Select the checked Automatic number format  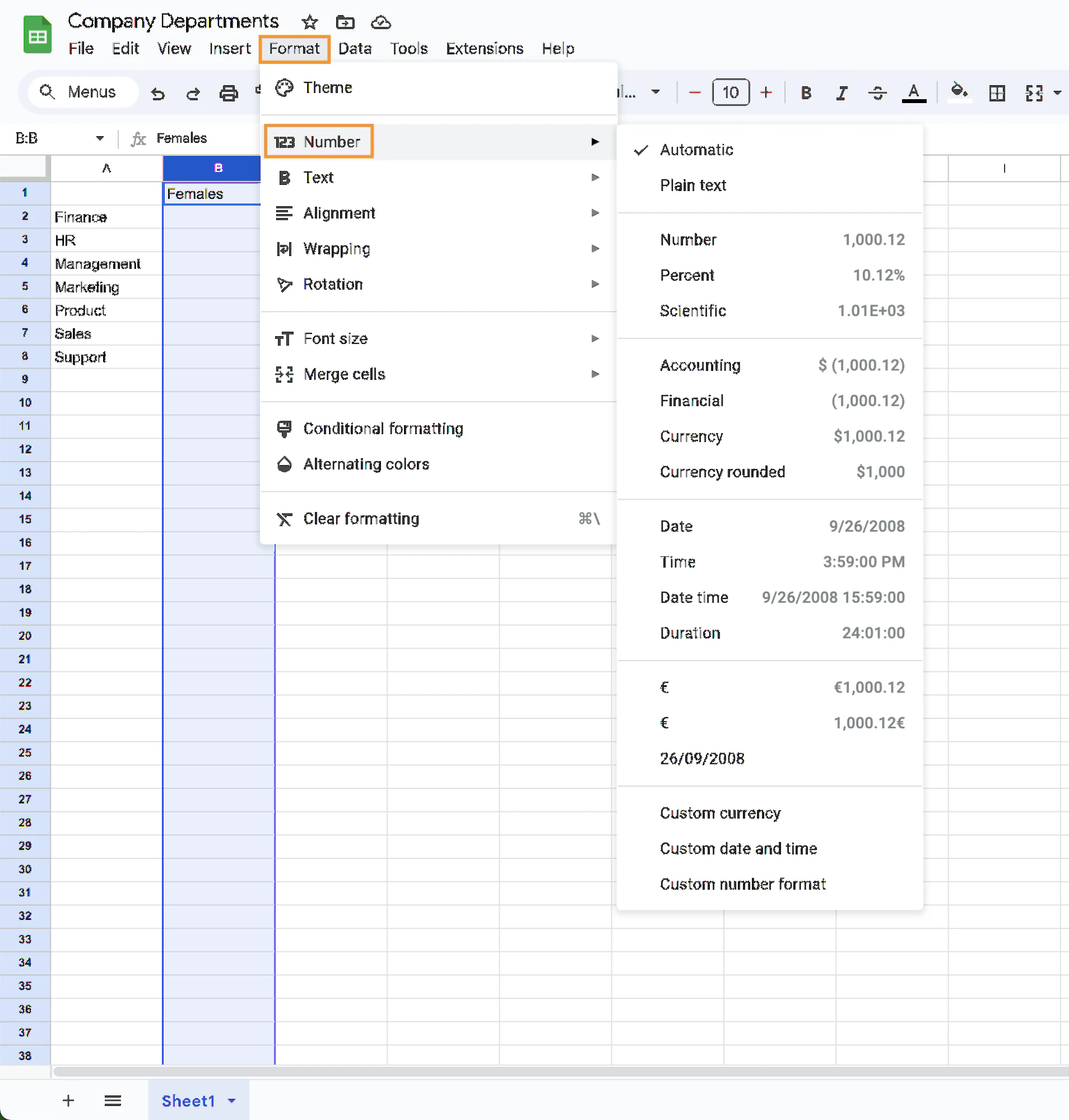pyautogui.click(x=769, y=150)
